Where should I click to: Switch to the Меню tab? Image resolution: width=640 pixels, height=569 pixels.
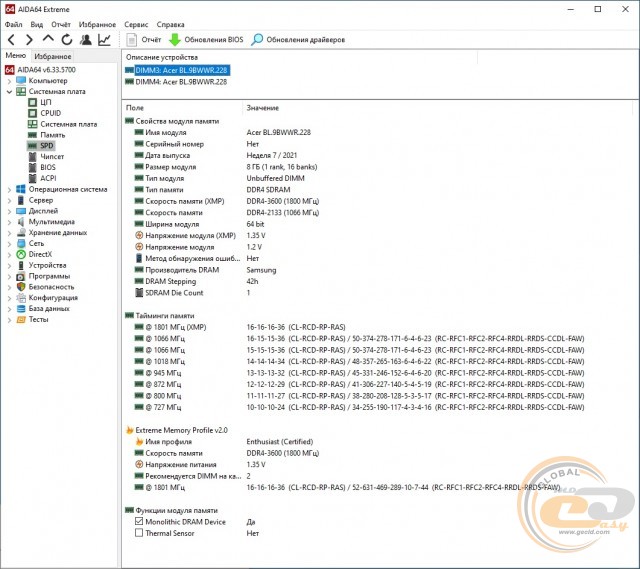click(x=16, y=56)
